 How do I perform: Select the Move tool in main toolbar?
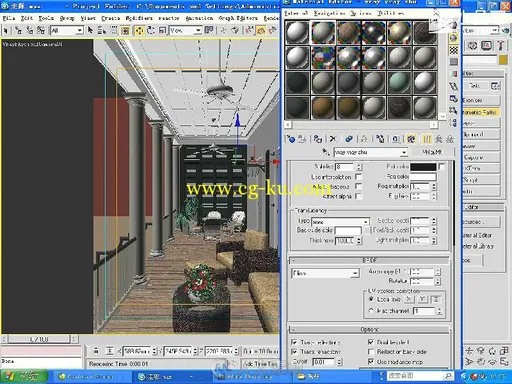point(139,31)
